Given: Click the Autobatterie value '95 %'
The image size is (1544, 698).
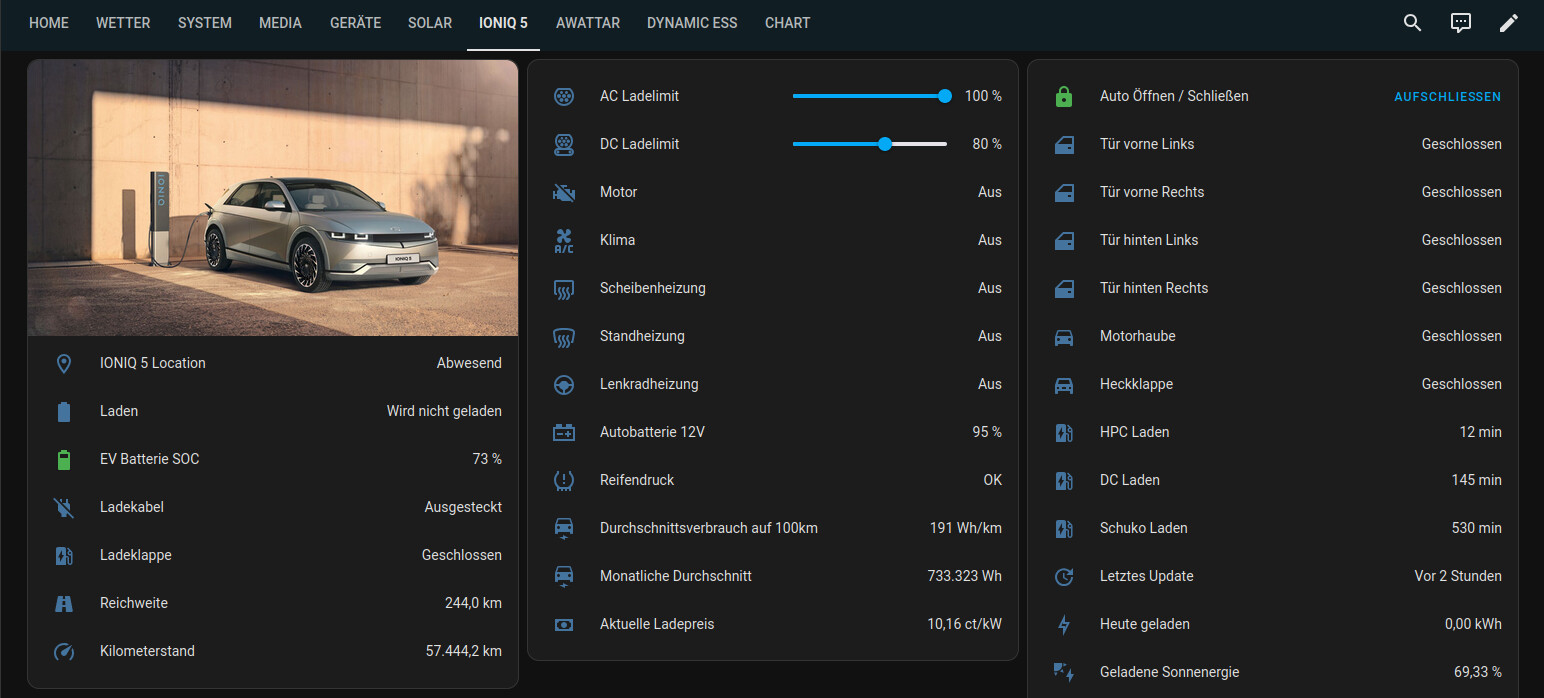Looking at the screenshot, I should click(x=987, y=432).
